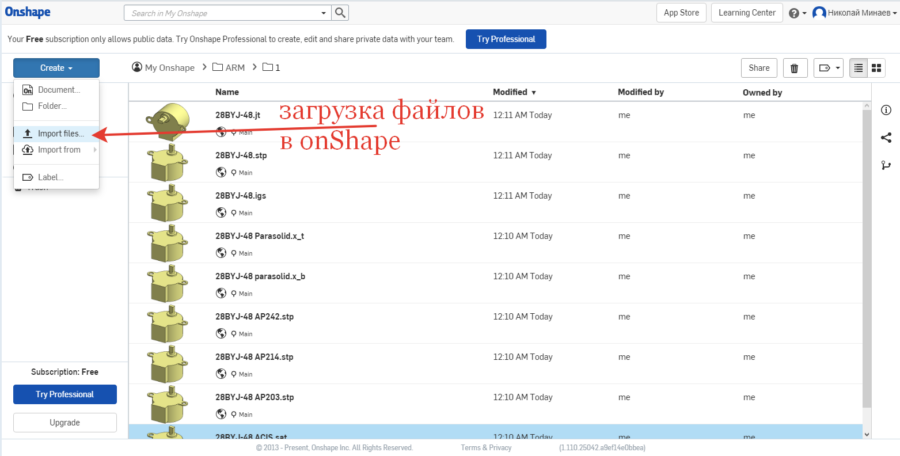Click the Create dropdown button

(x=56, y=68)
